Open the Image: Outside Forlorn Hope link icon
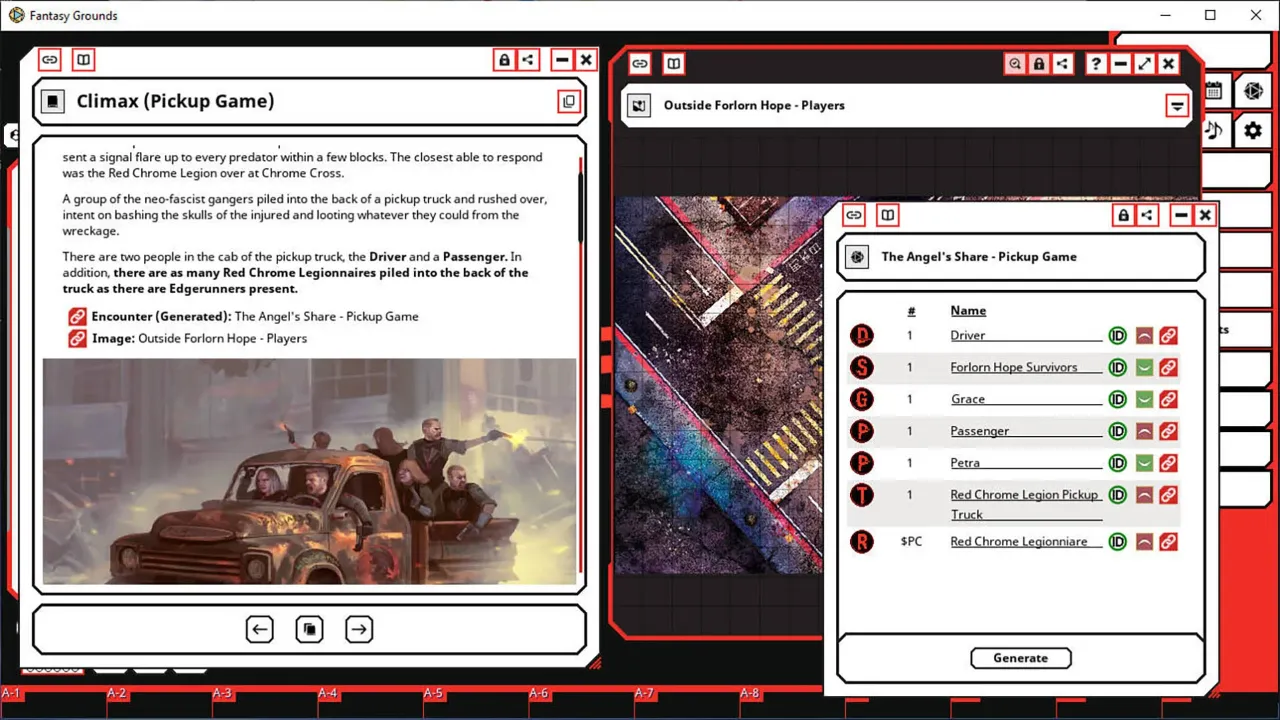 tap(78, 338)
